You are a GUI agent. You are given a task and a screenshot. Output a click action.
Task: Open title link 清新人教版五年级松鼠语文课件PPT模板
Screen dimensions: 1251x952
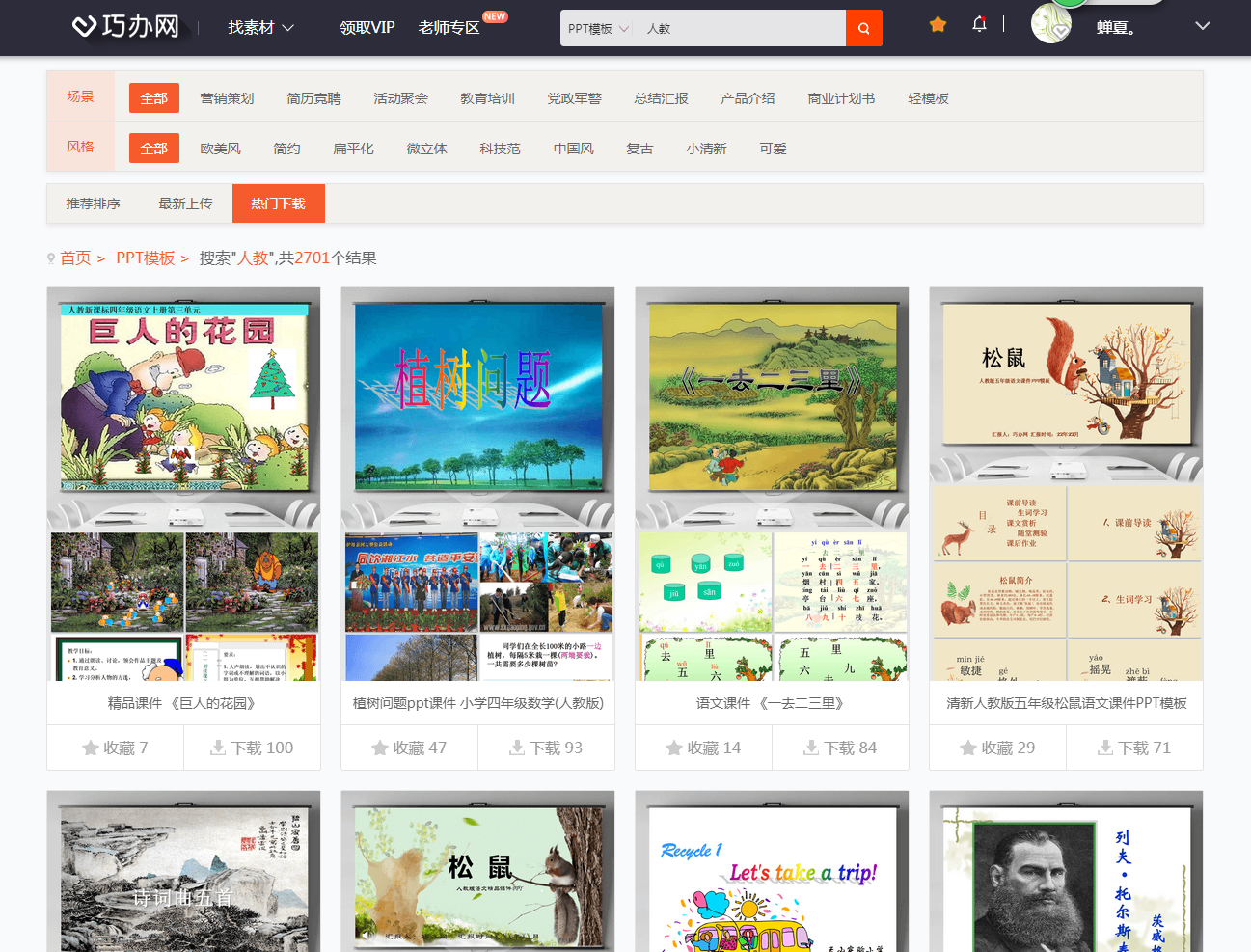(1066, 703)
